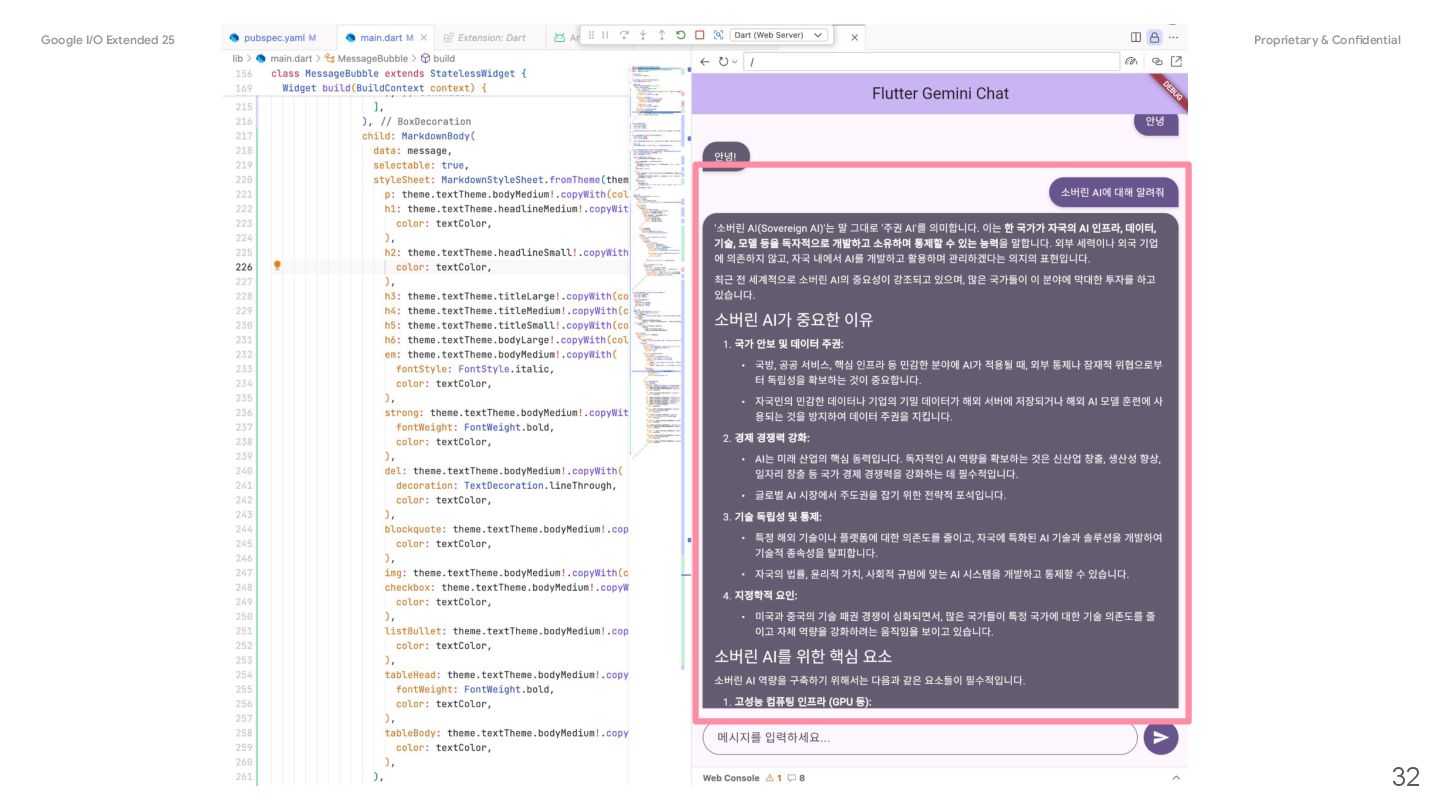Click the lib breadcrumb segment
Image resolution: width=1440 pixels, height=810 pixels.
(x=238, y=58)
